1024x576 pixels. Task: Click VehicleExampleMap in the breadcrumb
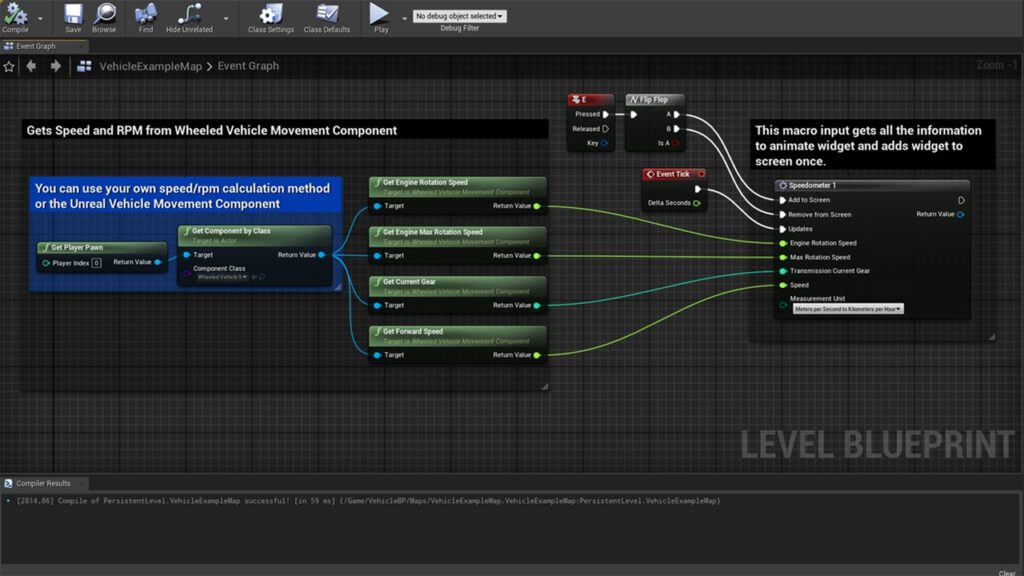(x=150, y=66)
